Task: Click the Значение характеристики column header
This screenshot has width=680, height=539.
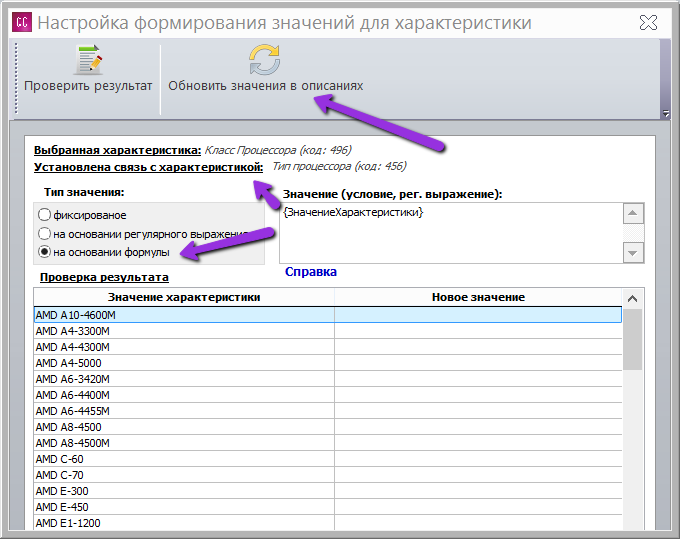Action: (184, 297)
